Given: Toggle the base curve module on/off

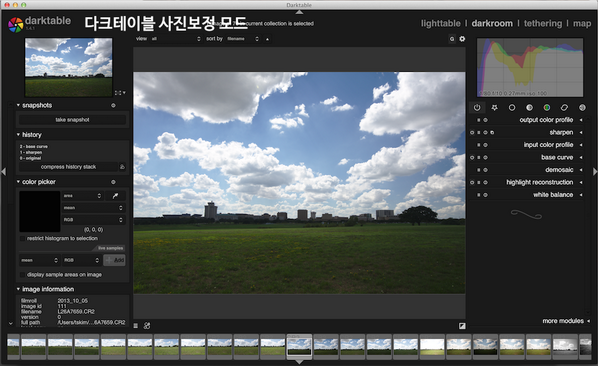Looking at the screenshot, I should click(472, 157).
